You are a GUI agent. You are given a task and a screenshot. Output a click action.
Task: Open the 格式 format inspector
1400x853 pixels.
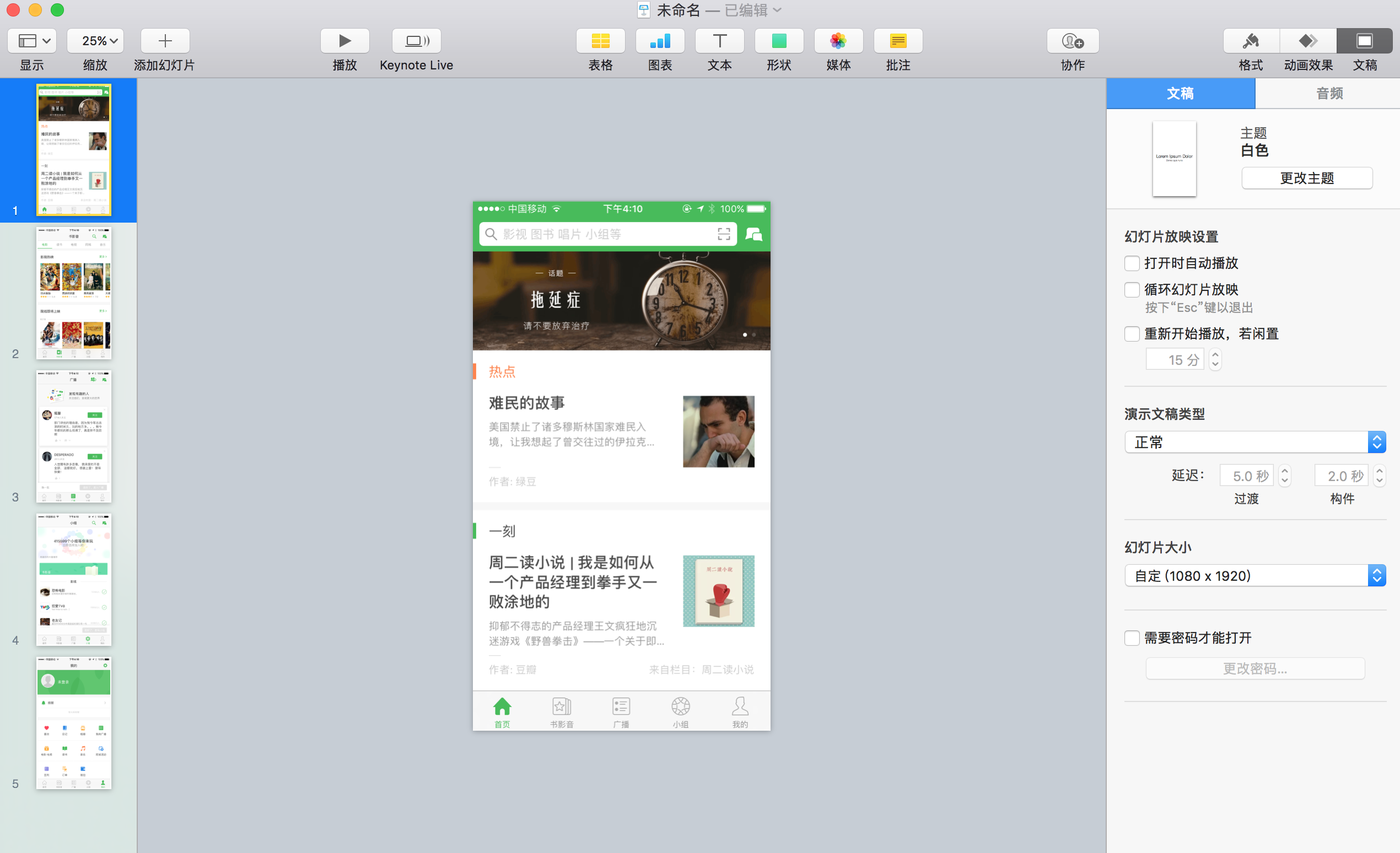(1251, 41)
